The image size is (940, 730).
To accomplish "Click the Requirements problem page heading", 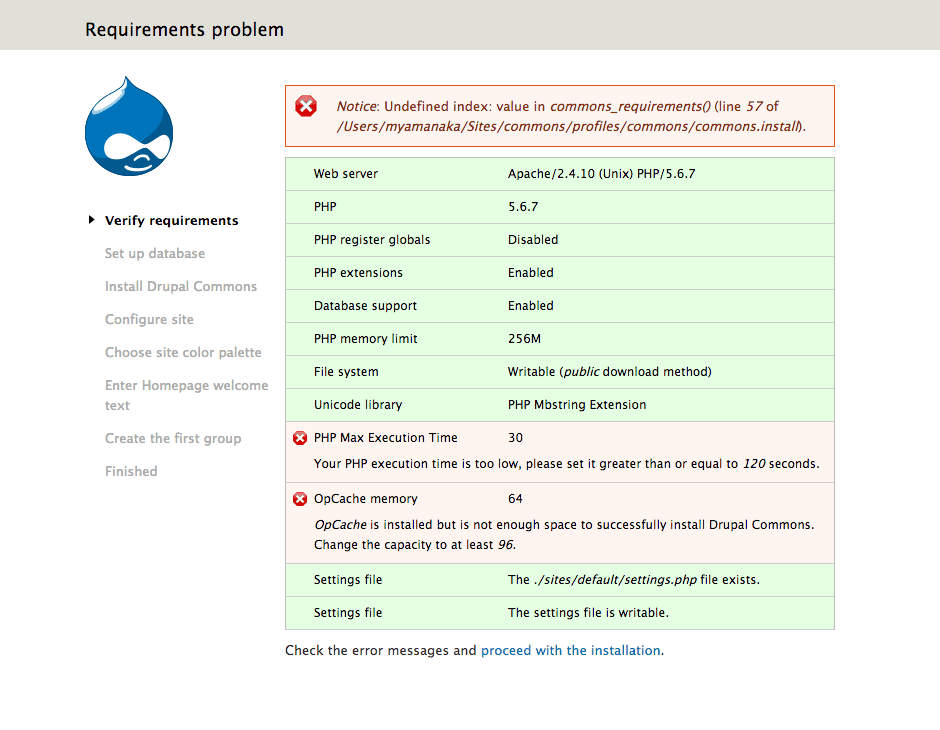I will (184, 30).
